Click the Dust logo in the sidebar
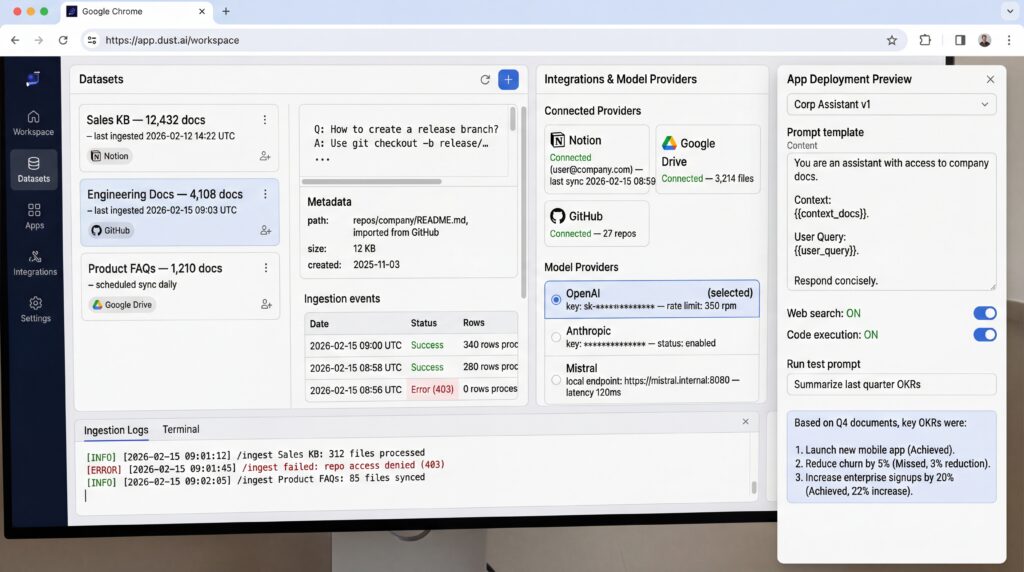The image size is (1024, 572). coord(33,79)
